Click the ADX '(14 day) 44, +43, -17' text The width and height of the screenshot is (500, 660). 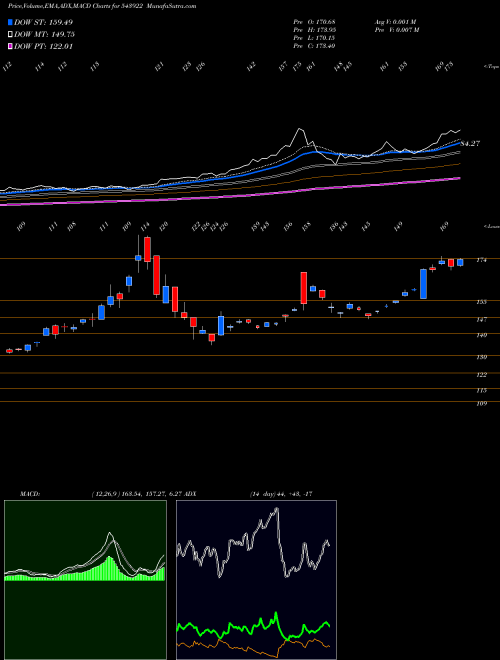point(281,494)
